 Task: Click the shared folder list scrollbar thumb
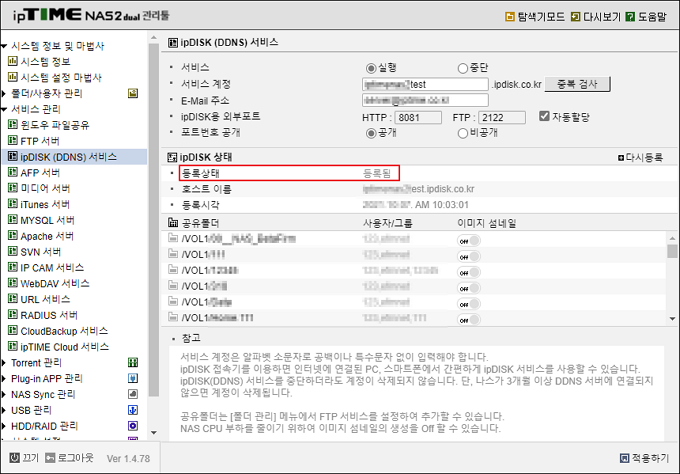point(672,251)
